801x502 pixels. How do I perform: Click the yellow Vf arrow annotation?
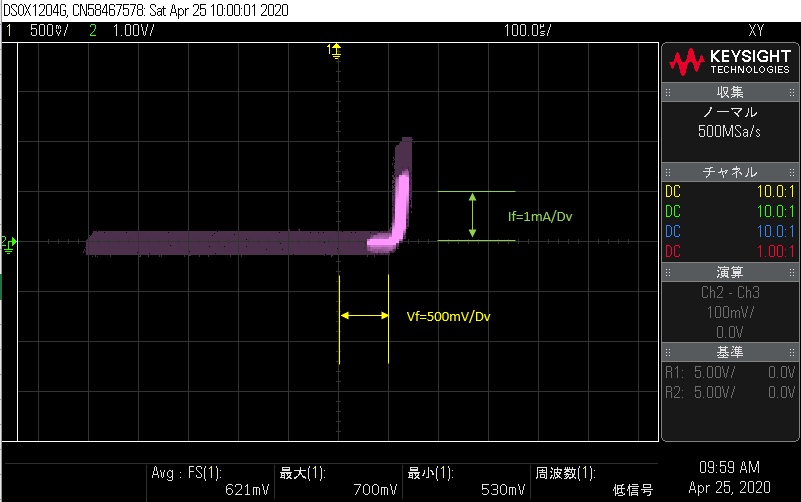[x=364, y=315]
